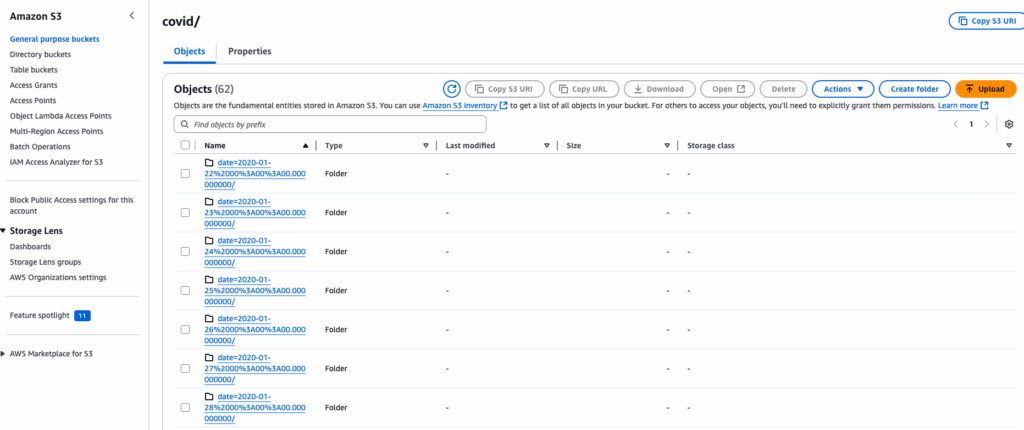Go to previous page arrow

955,124
